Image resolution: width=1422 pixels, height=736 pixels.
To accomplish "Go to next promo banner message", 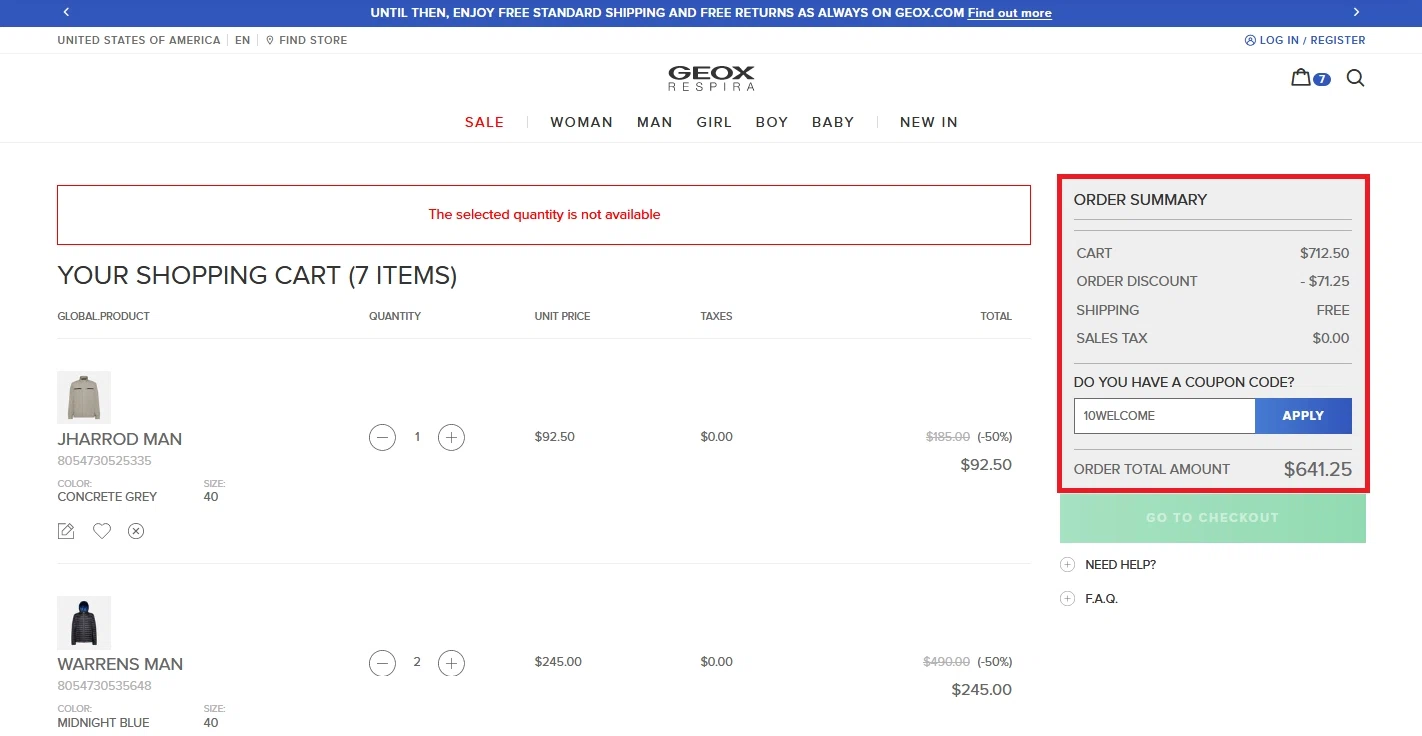I will (1356, 12).
